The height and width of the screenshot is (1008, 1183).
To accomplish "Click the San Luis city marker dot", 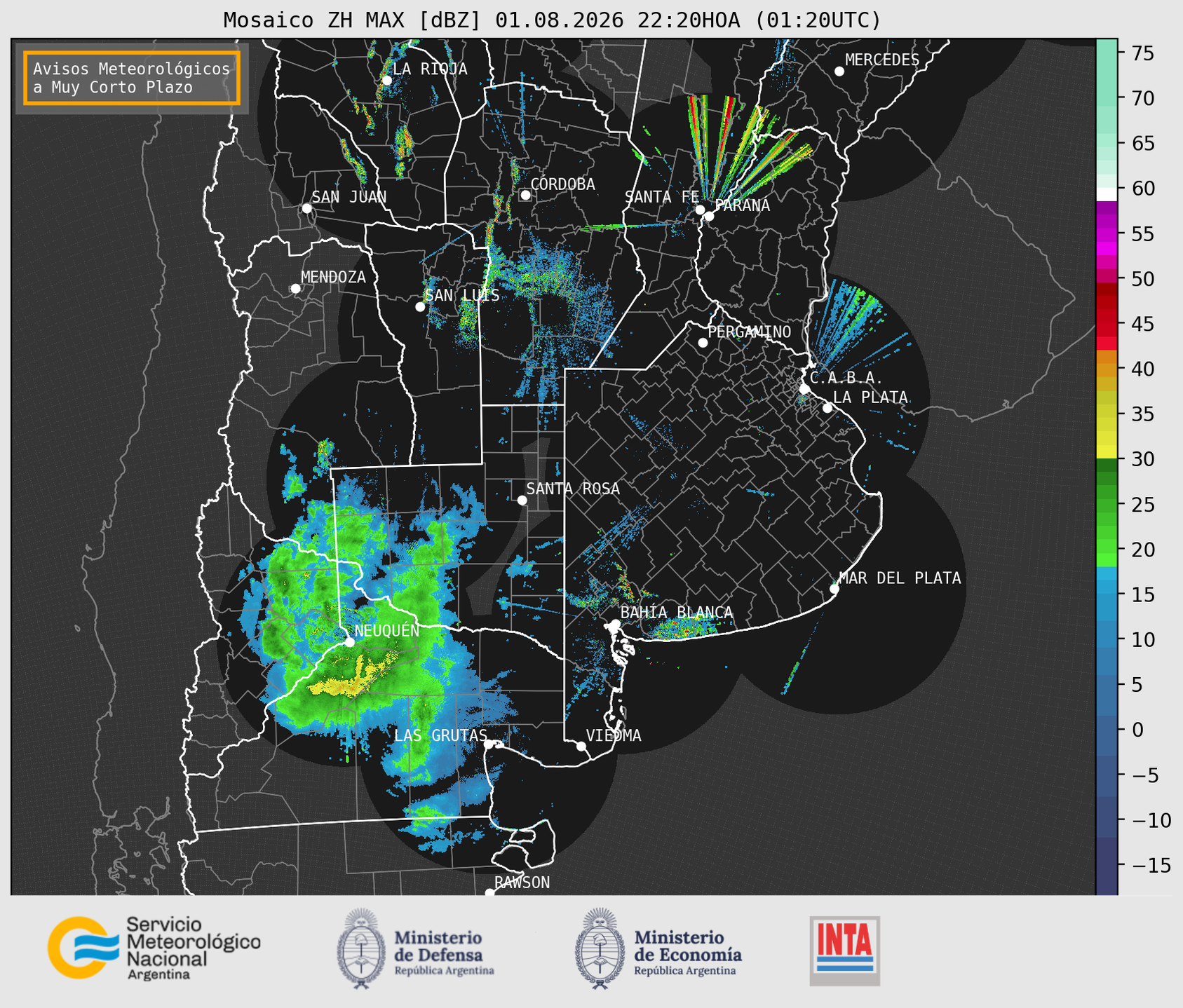I will point(420,306).
